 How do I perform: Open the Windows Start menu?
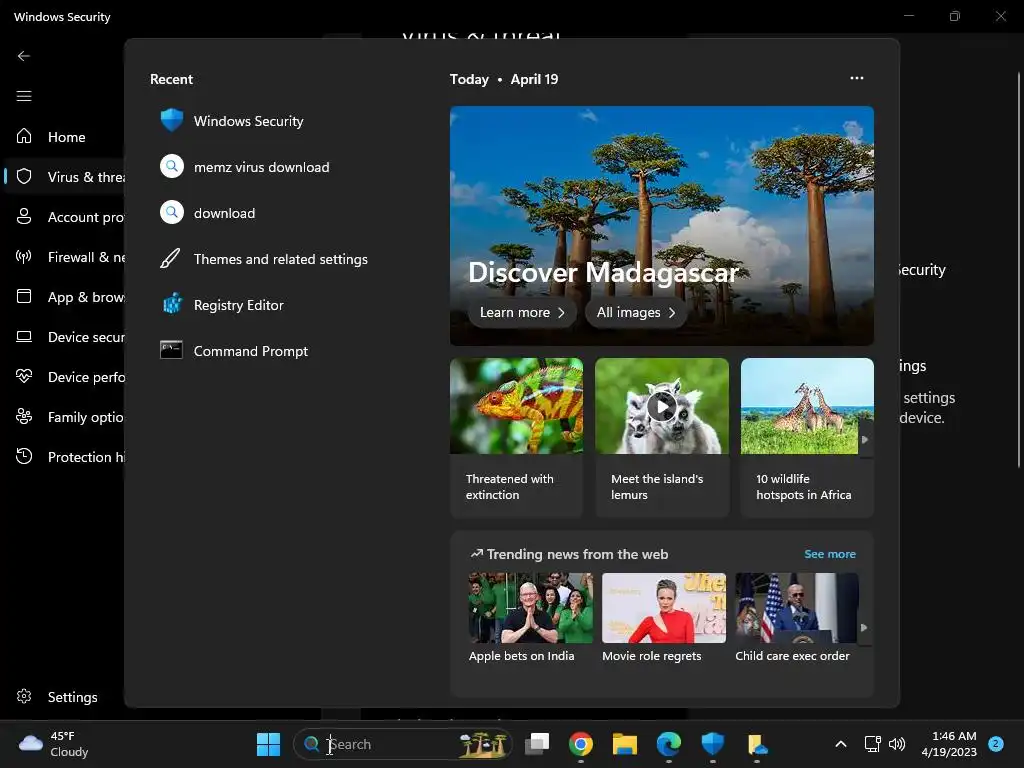(x=268, y=744)
